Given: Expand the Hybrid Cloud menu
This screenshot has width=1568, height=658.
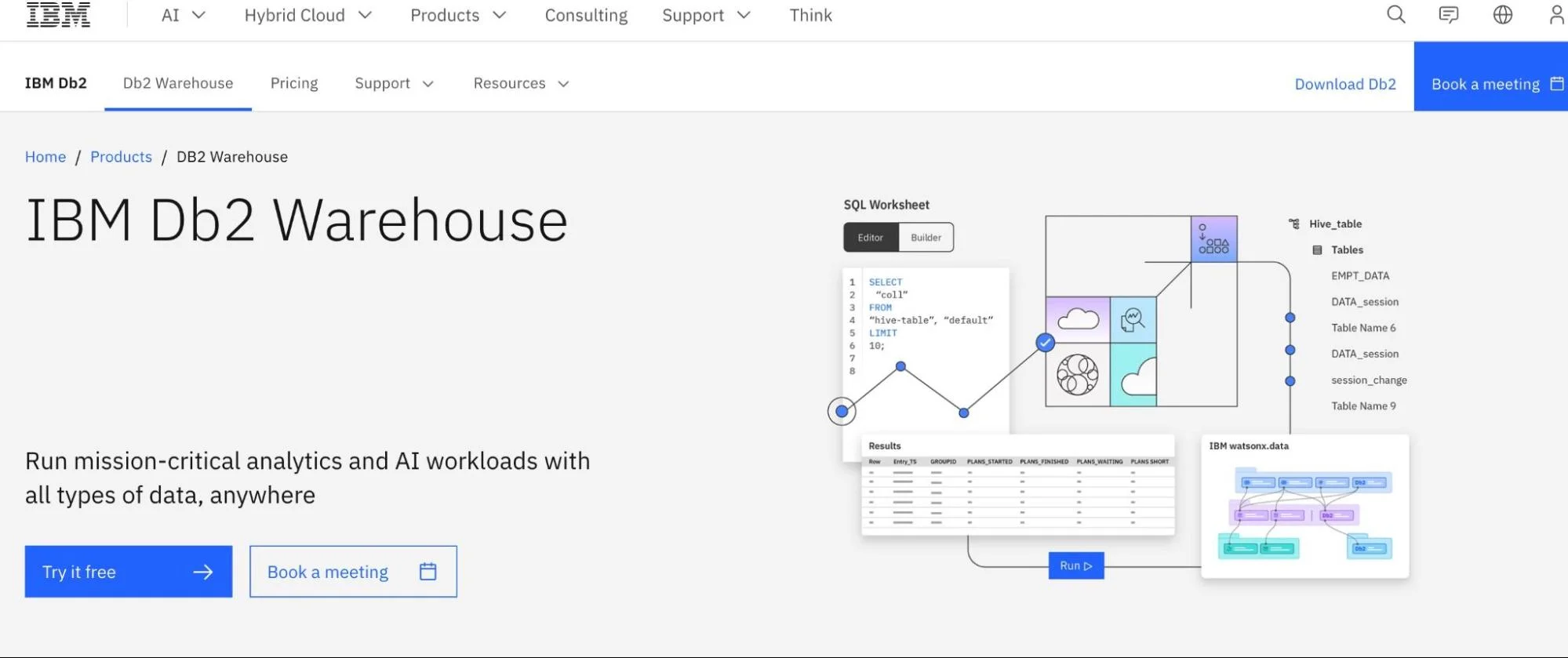Looking at the screenshot, I should 307,16.
